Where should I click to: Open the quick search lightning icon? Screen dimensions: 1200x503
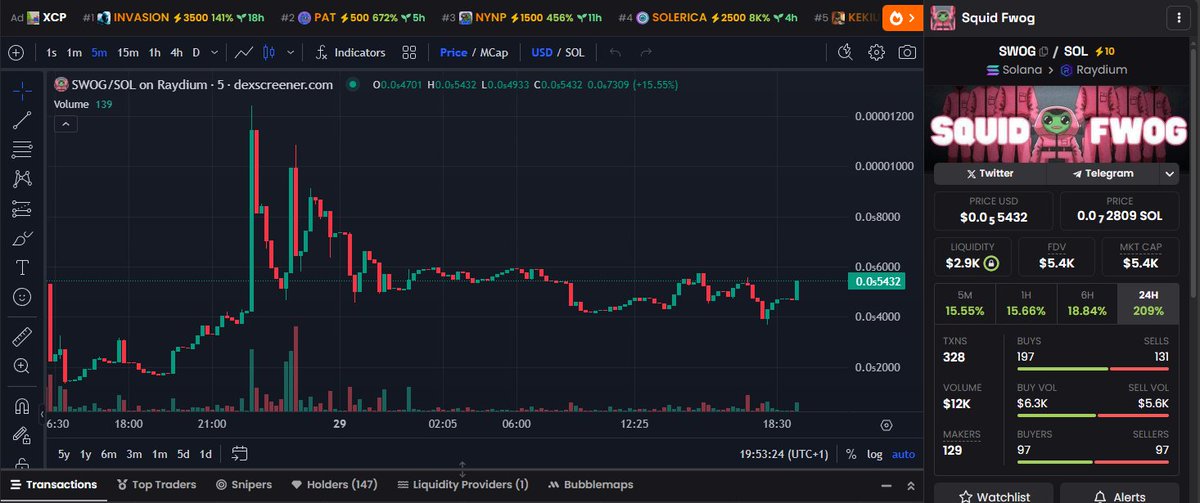click(845, 52)
